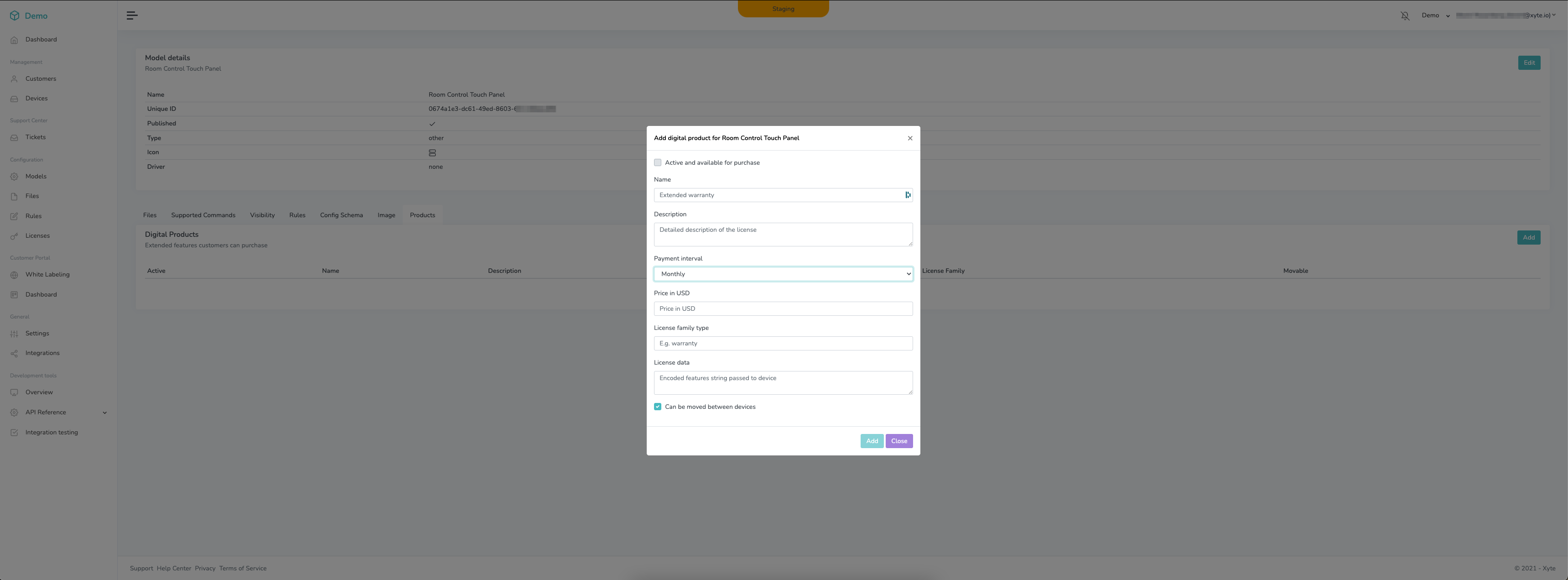This screenshot has width=1568, height=580.
Task: Click into the Price in USD field
Action: [783, 309]
